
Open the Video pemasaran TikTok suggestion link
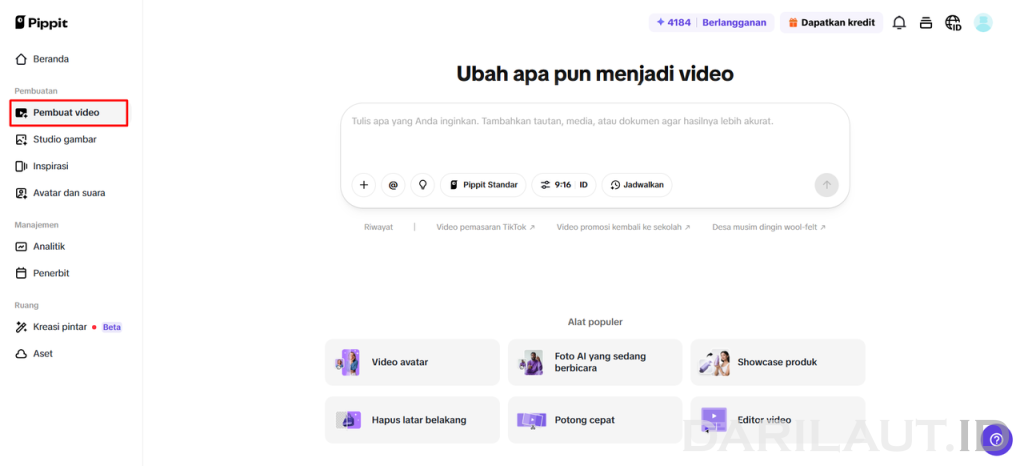click(x=485, y=227)
